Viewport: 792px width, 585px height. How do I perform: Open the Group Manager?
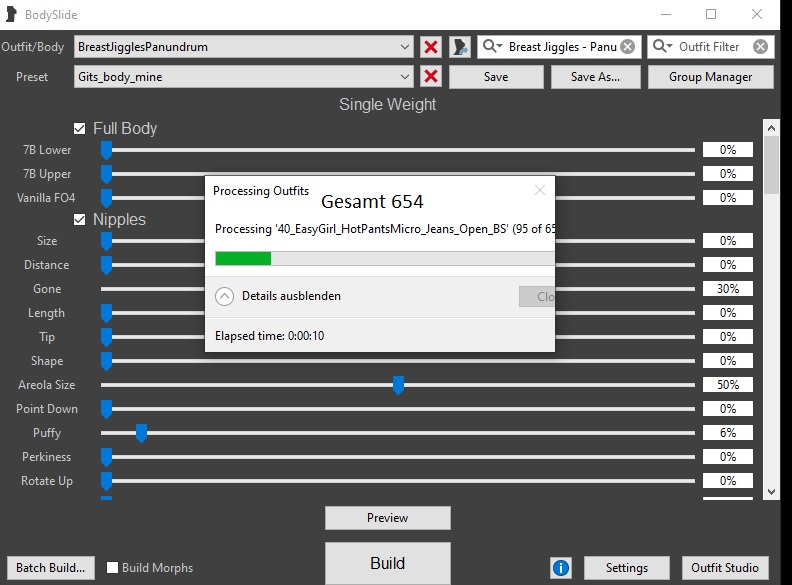click(712, 77)
